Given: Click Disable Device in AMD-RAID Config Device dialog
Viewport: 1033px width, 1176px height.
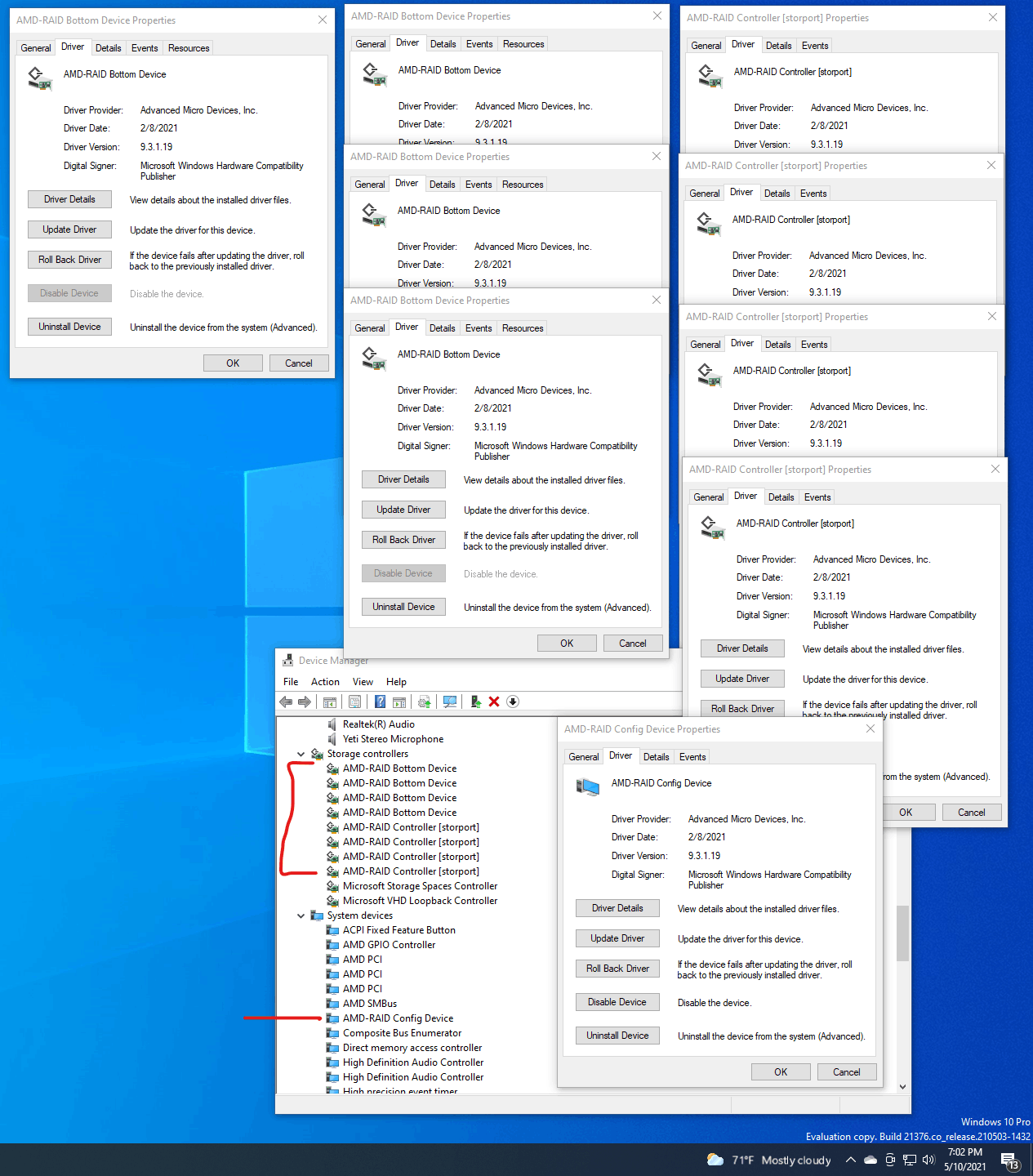Looking at the screenshot, I should click(x=617, y=1002).
